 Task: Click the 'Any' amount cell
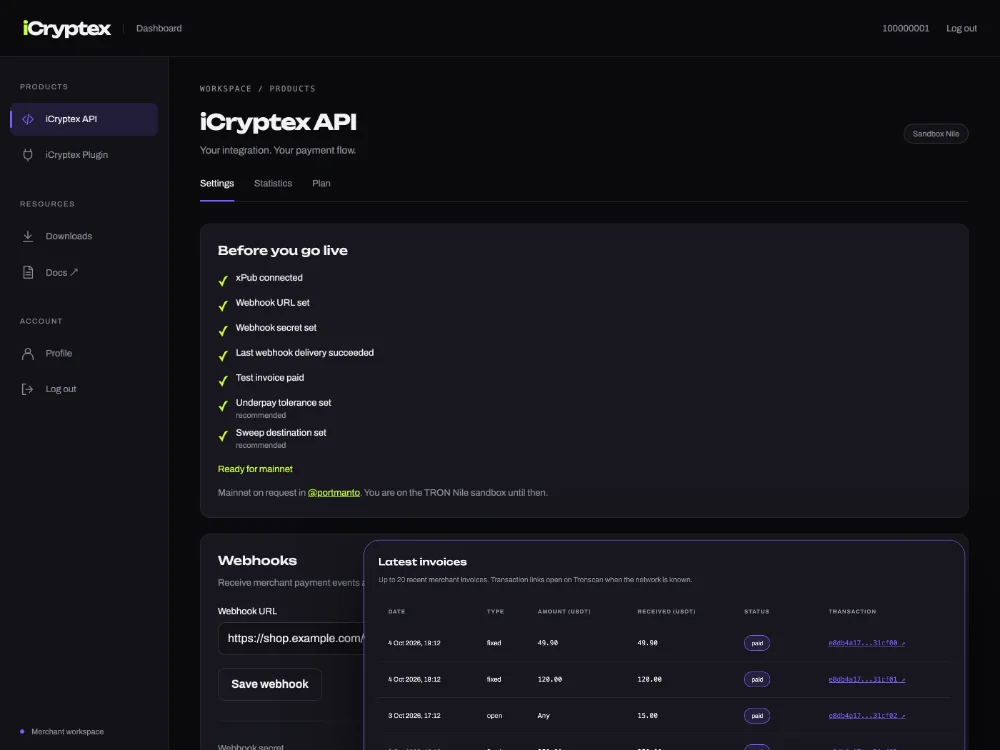(543, 716)
